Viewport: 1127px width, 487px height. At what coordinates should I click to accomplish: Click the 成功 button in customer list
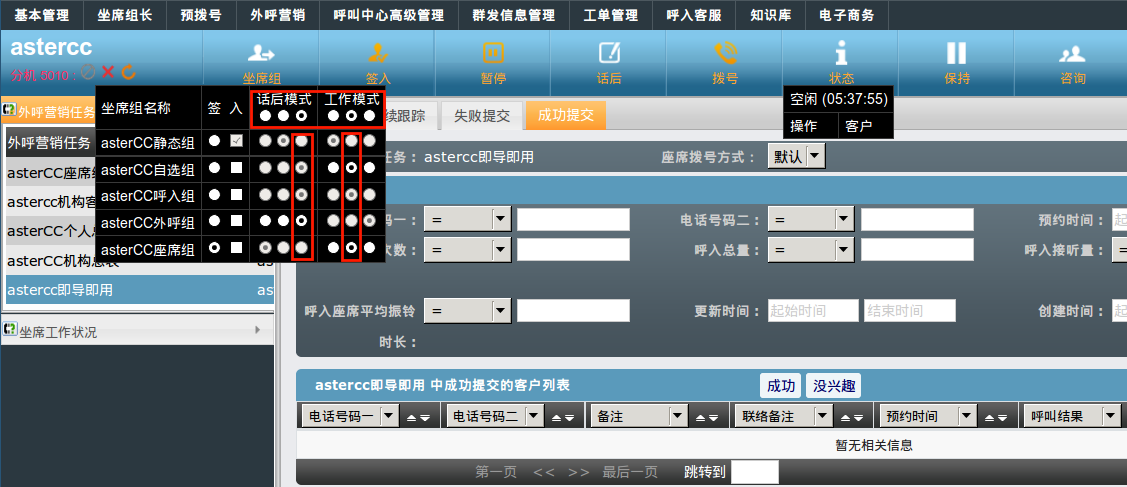pos(781,386)
